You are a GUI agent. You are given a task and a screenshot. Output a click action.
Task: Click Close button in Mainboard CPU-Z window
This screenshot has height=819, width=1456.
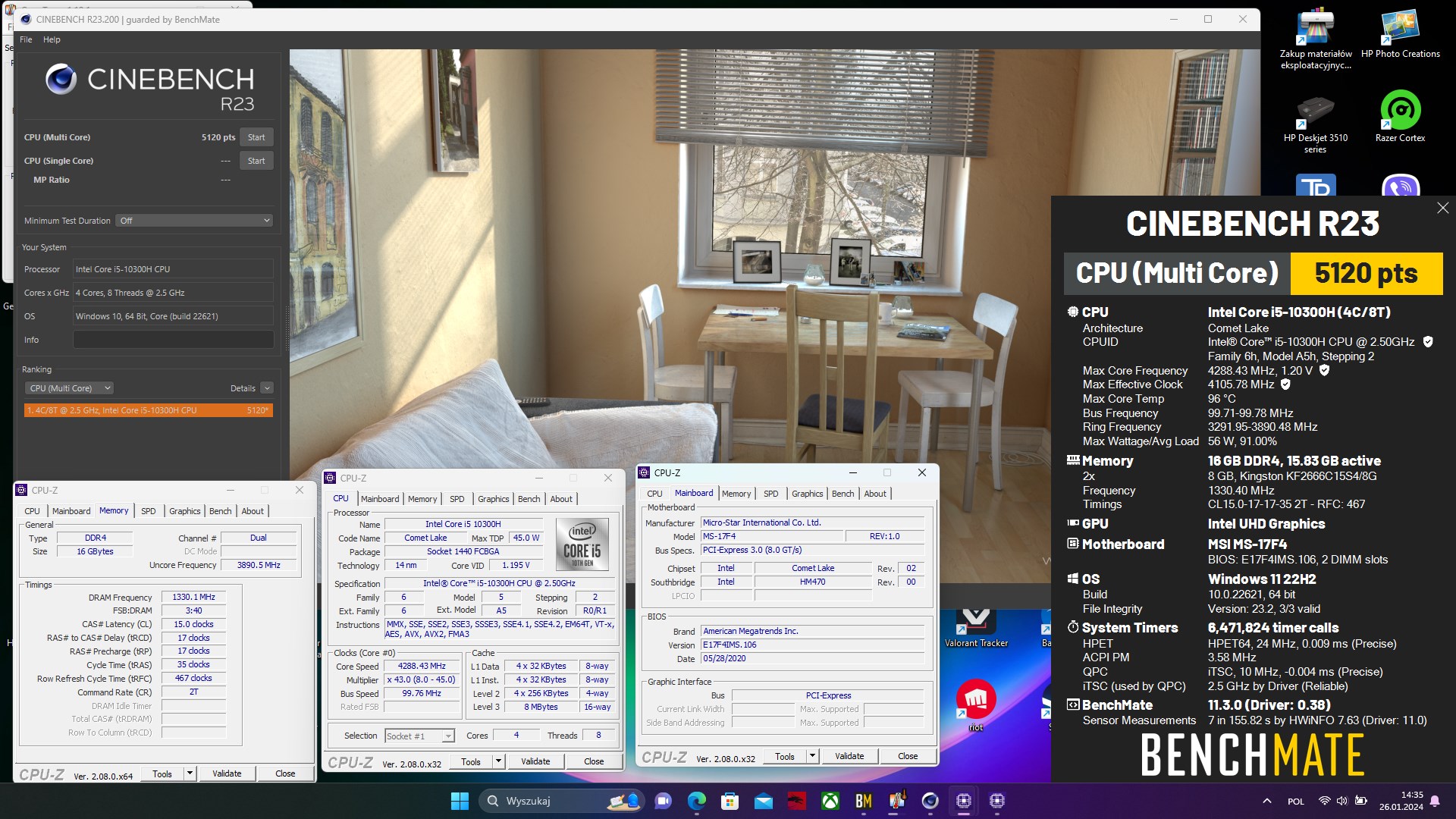tap(908, 756)
